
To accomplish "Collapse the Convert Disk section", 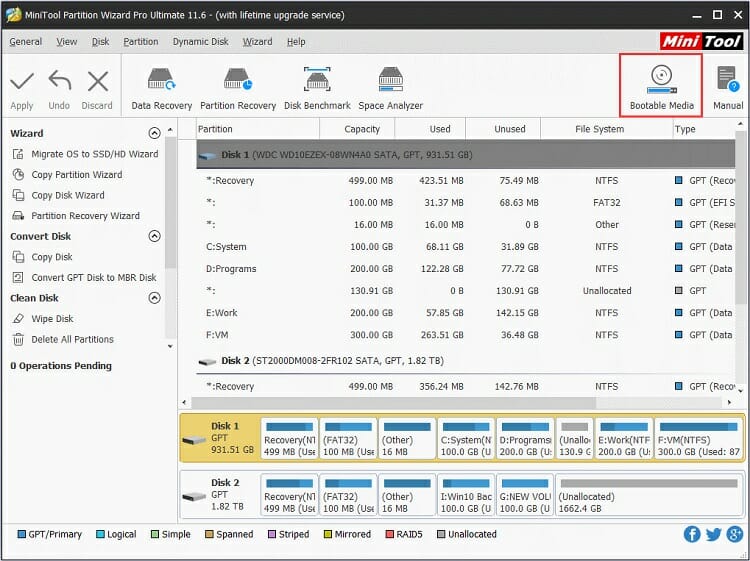I will [154, 237].
